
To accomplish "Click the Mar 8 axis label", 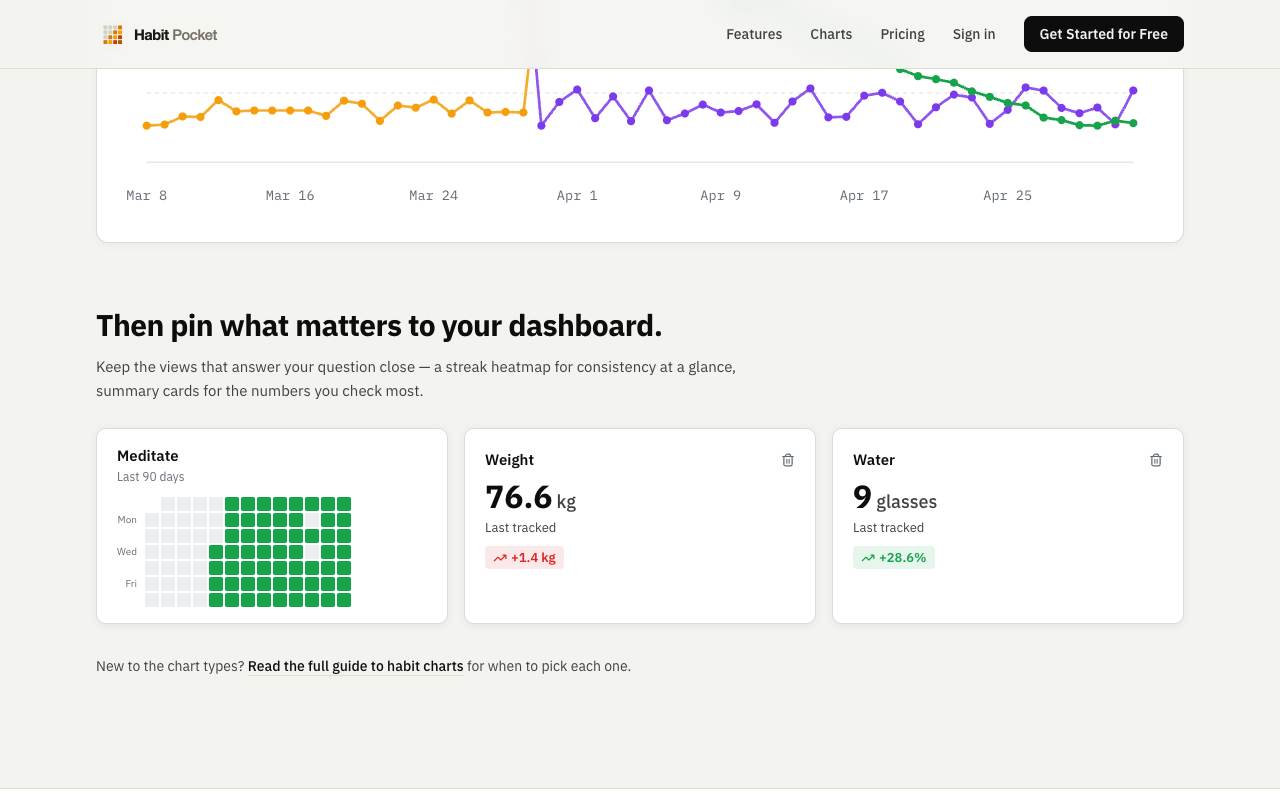I will click(147, 196).
